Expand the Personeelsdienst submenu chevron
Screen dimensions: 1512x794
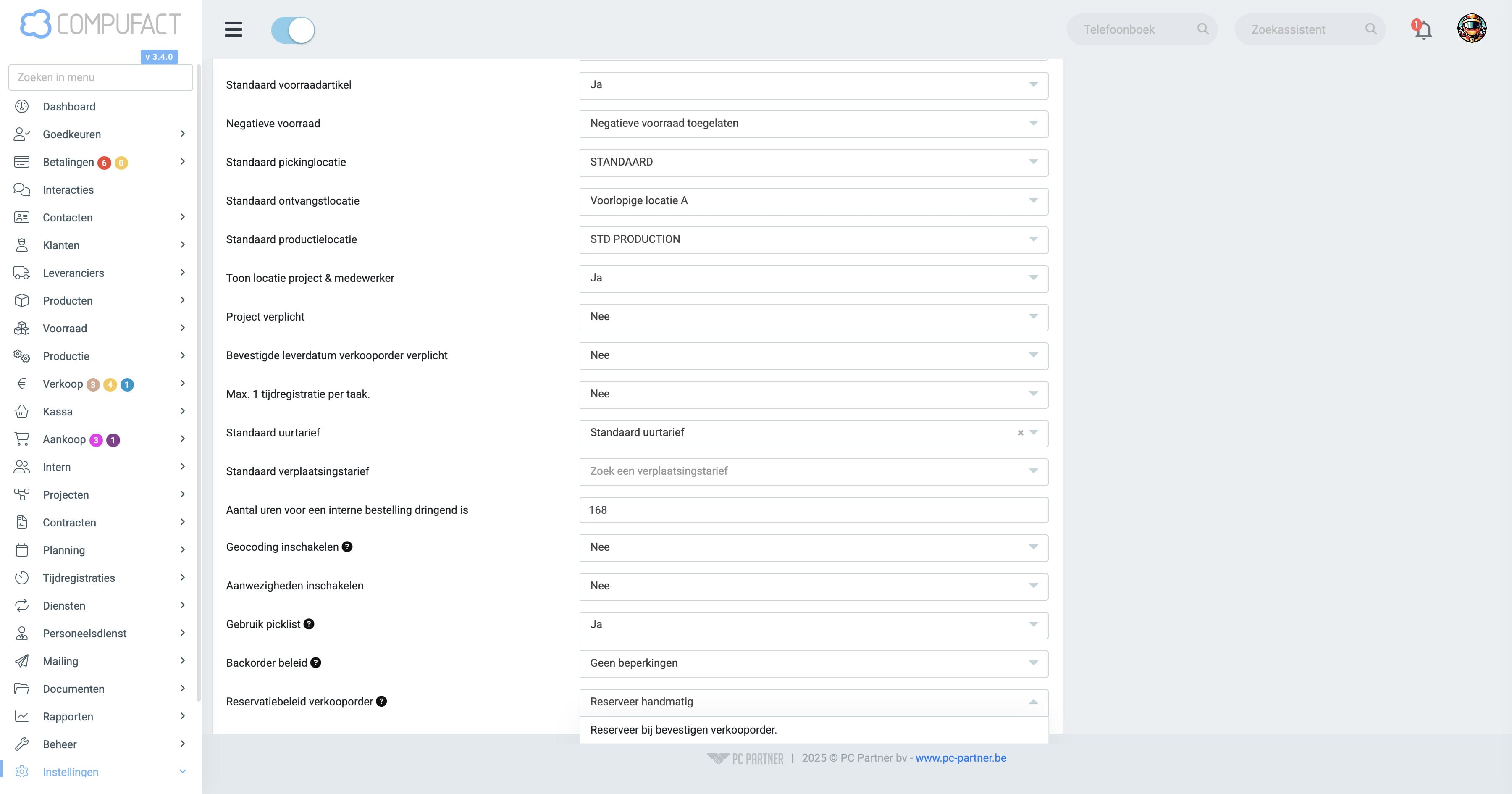(183, 633)
